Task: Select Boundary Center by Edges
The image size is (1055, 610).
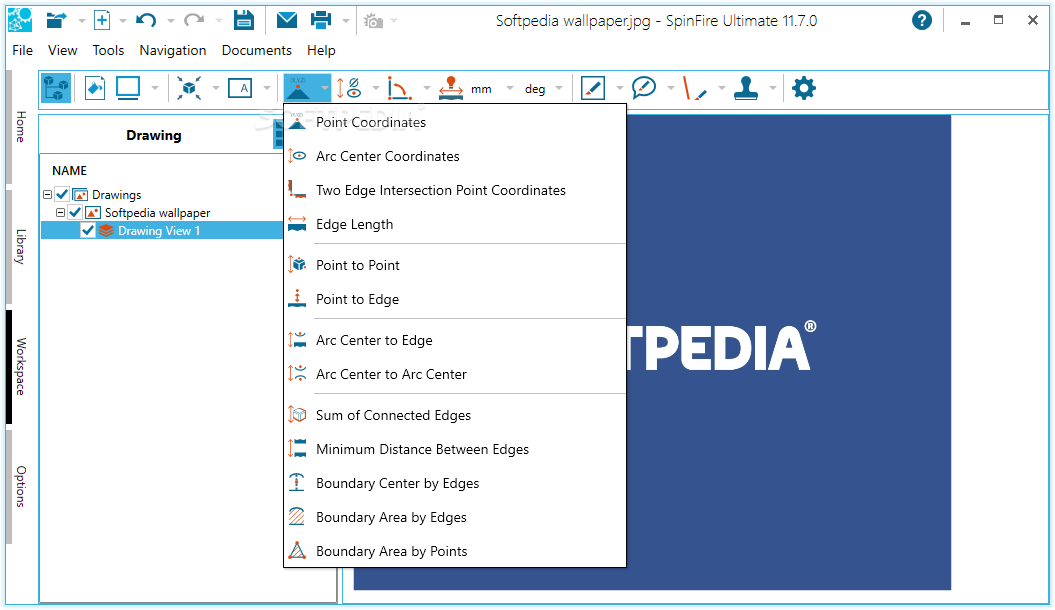Action: click(455, 484)
